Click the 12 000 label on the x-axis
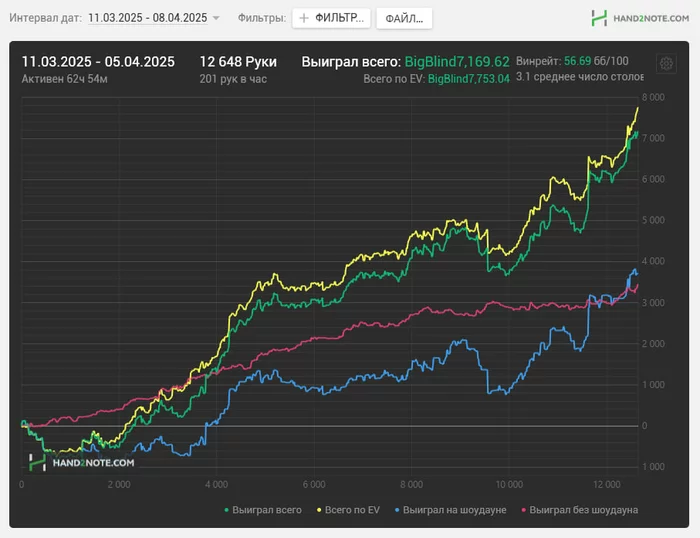This screenshot has height=538, width=700. coord(607,484)
